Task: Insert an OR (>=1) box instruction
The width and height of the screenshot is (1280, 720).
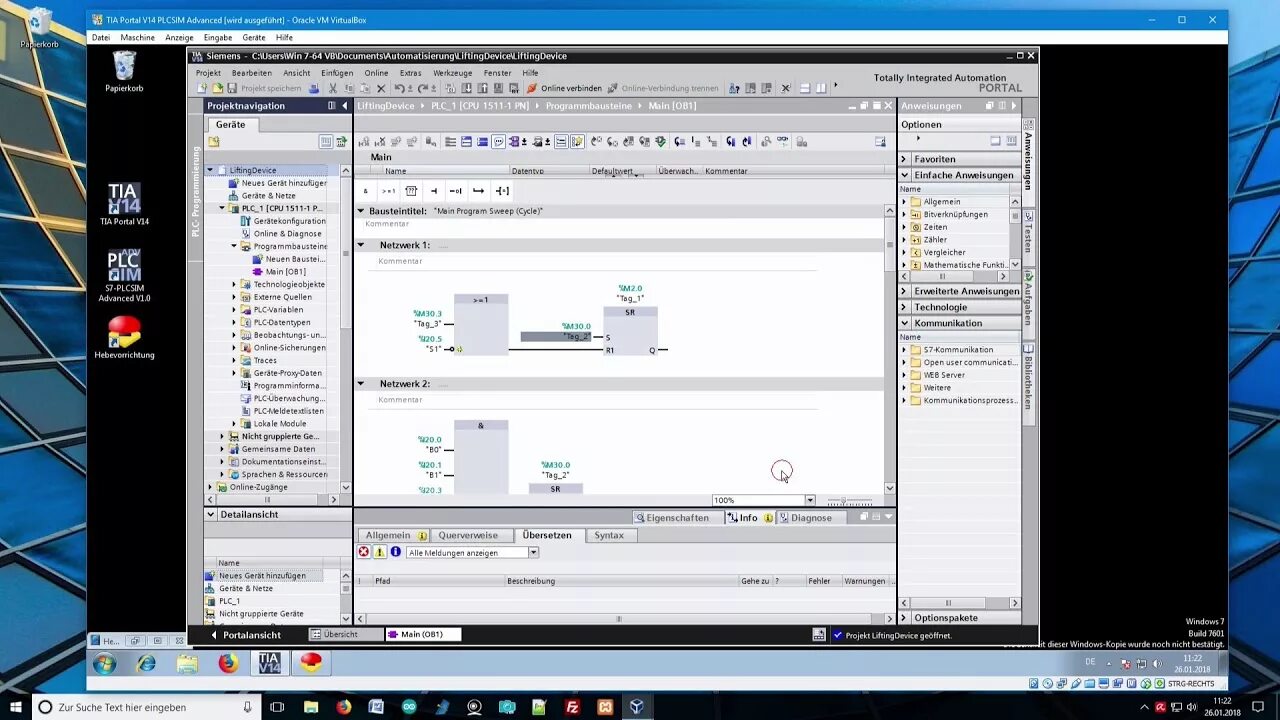Action: [388, 191]
